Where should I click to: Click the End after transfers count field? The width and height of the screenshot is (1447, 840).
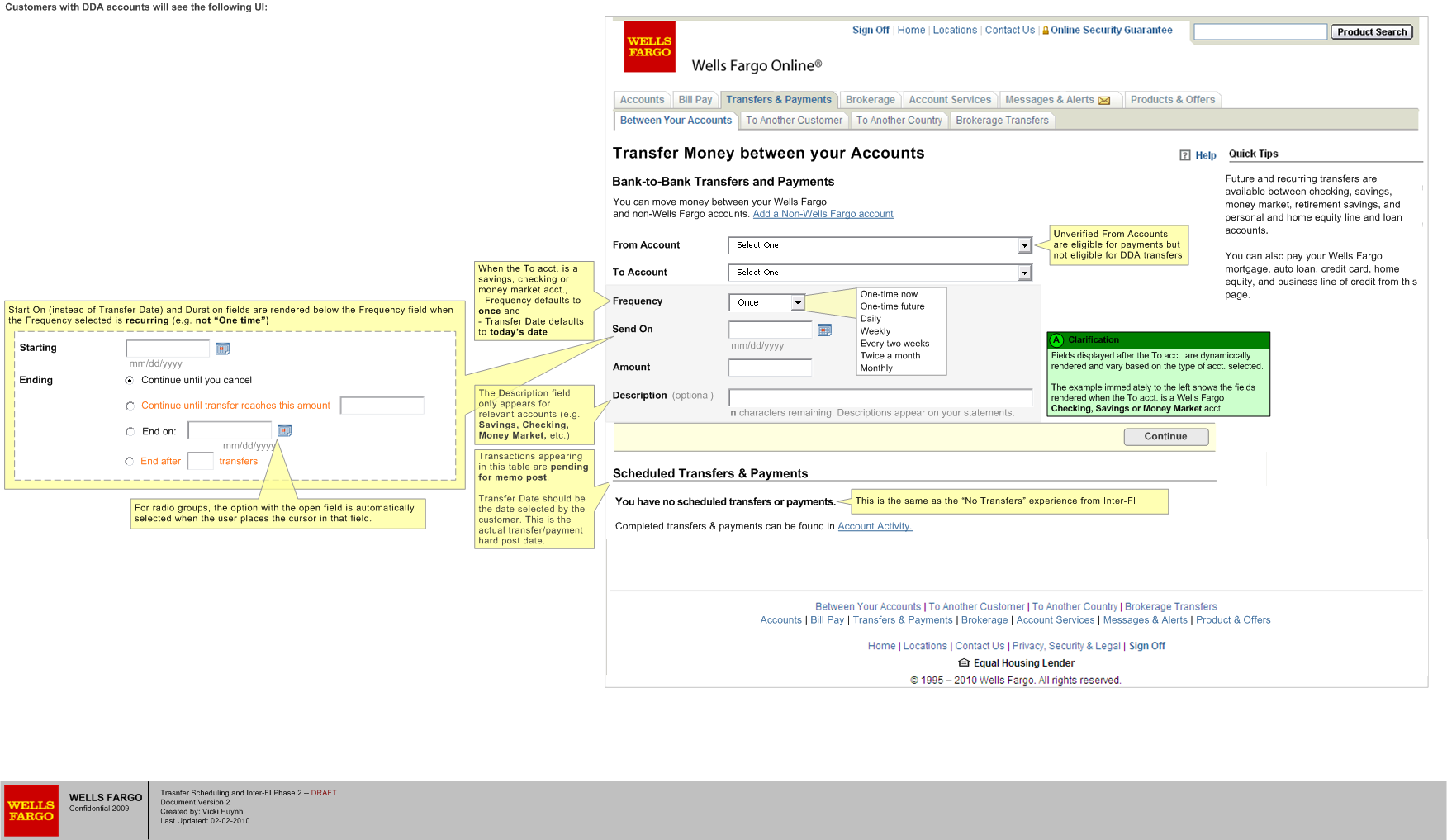tap(201, 461)
